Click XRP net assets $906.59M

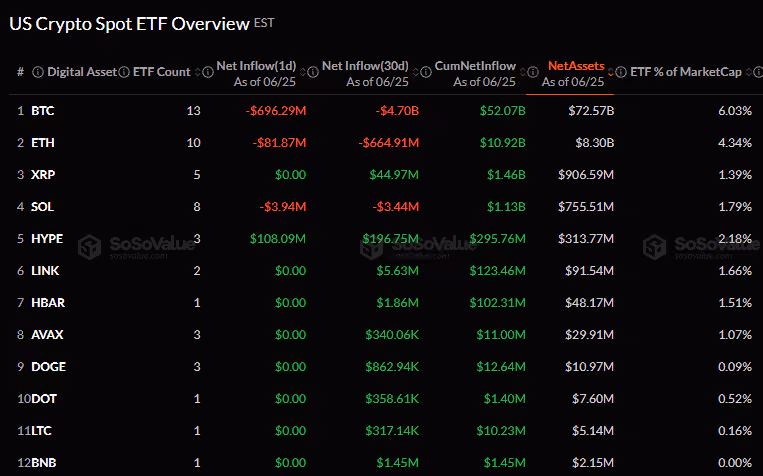point(586,175)
